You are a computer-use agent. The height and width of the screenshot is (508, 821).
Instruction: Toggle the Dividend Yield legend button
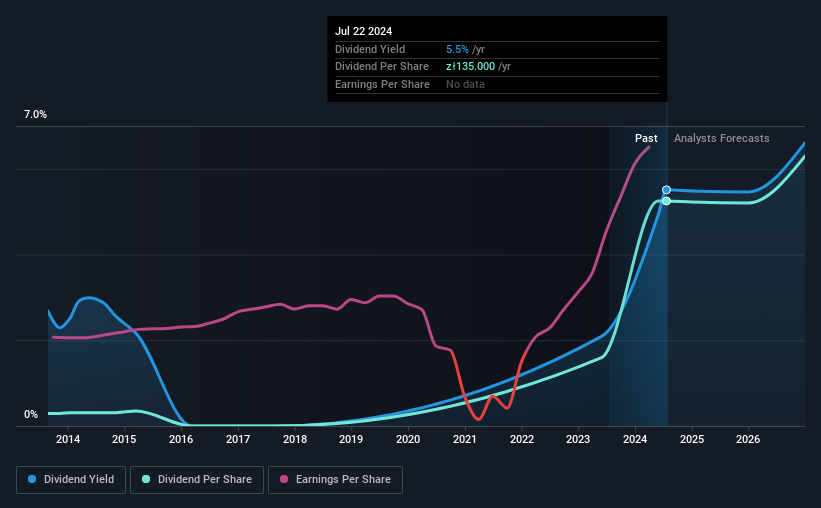pos(71,480)
